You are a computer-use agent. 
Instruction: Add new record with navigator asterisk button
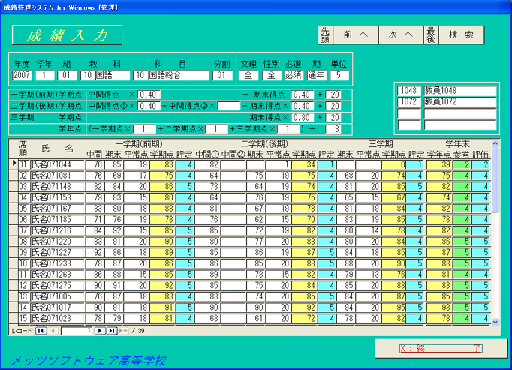123,331
